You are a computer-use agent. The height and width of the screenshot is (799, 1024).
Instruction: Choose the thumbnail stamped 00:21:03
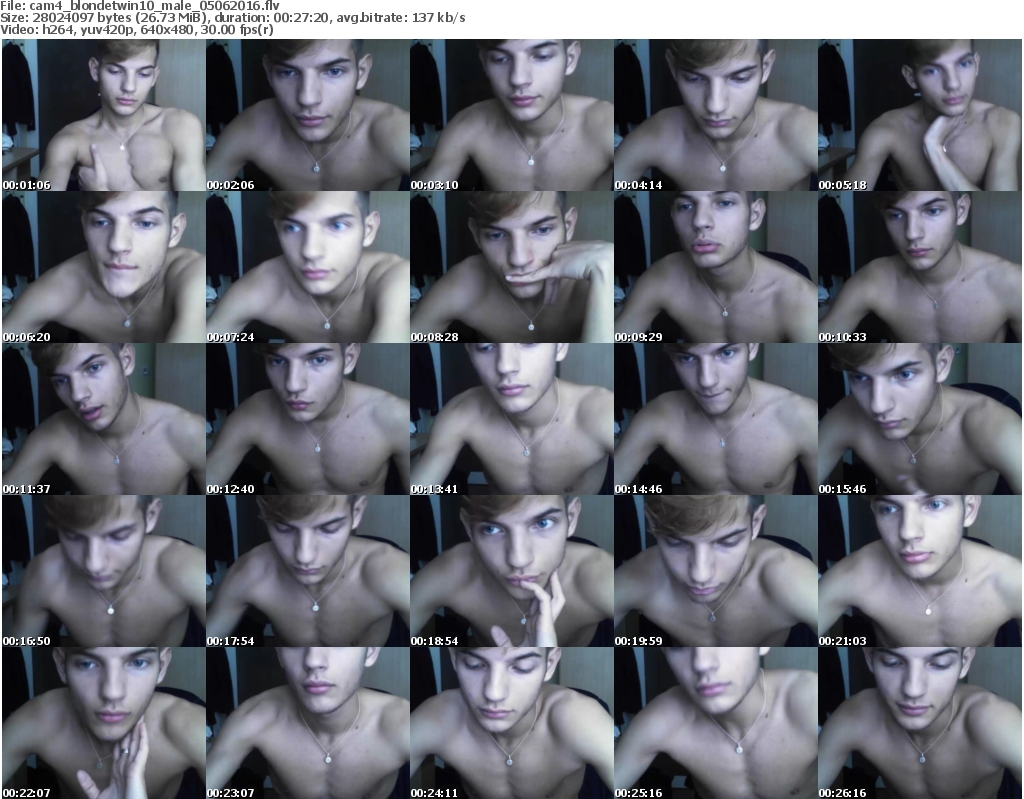tap(920, 571)
